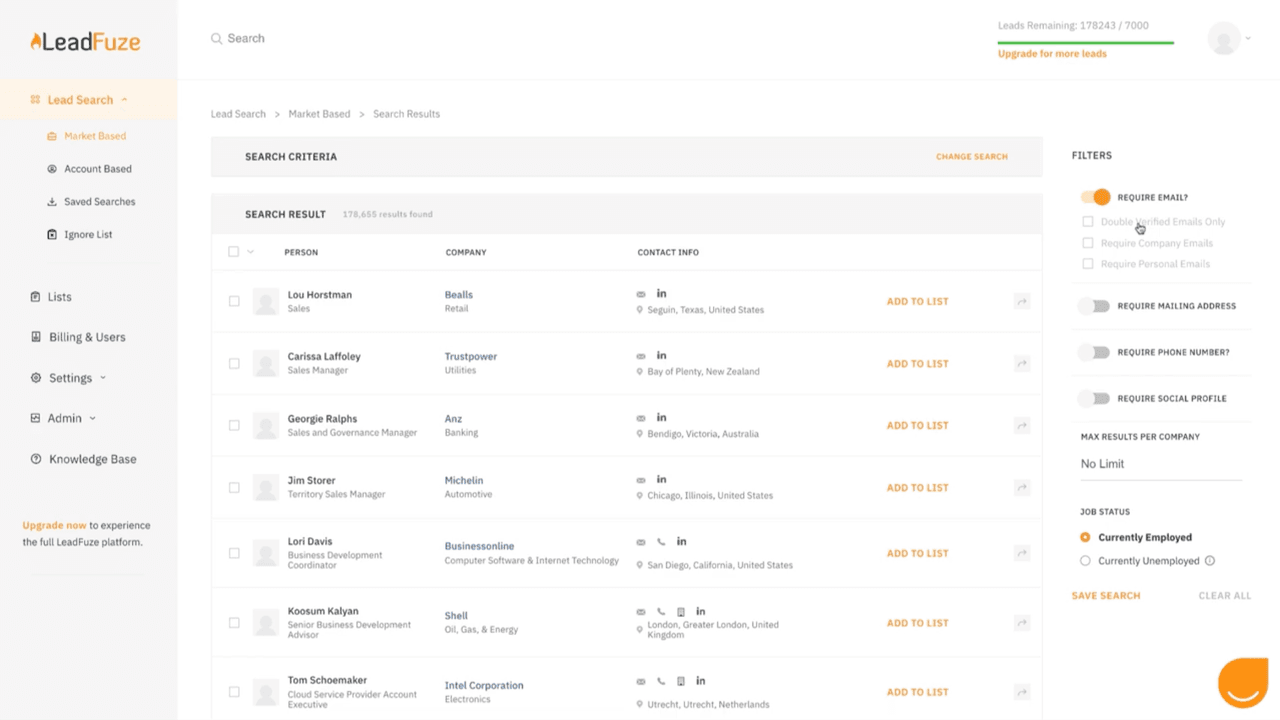Enable the Require Mailing Address switch
The image size is (1280, 720).
click(x=1095, y=306)
